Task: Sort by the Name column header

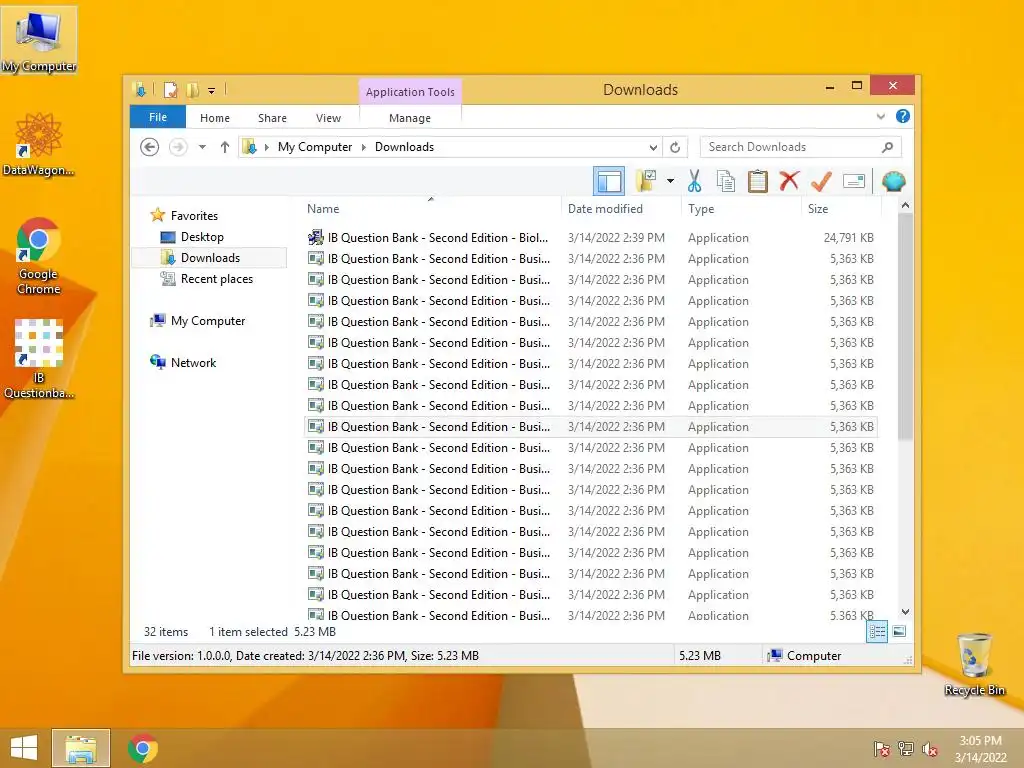Action: [x=431, y=208]
